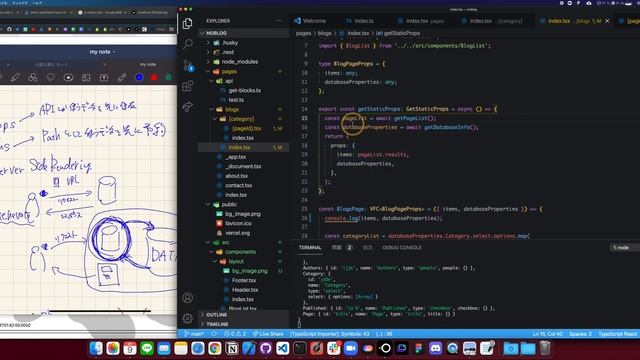The image size is (640, 360).
Task: Select the image insert tool in note app
Action: pyautogui.click(x=86, y=77)
